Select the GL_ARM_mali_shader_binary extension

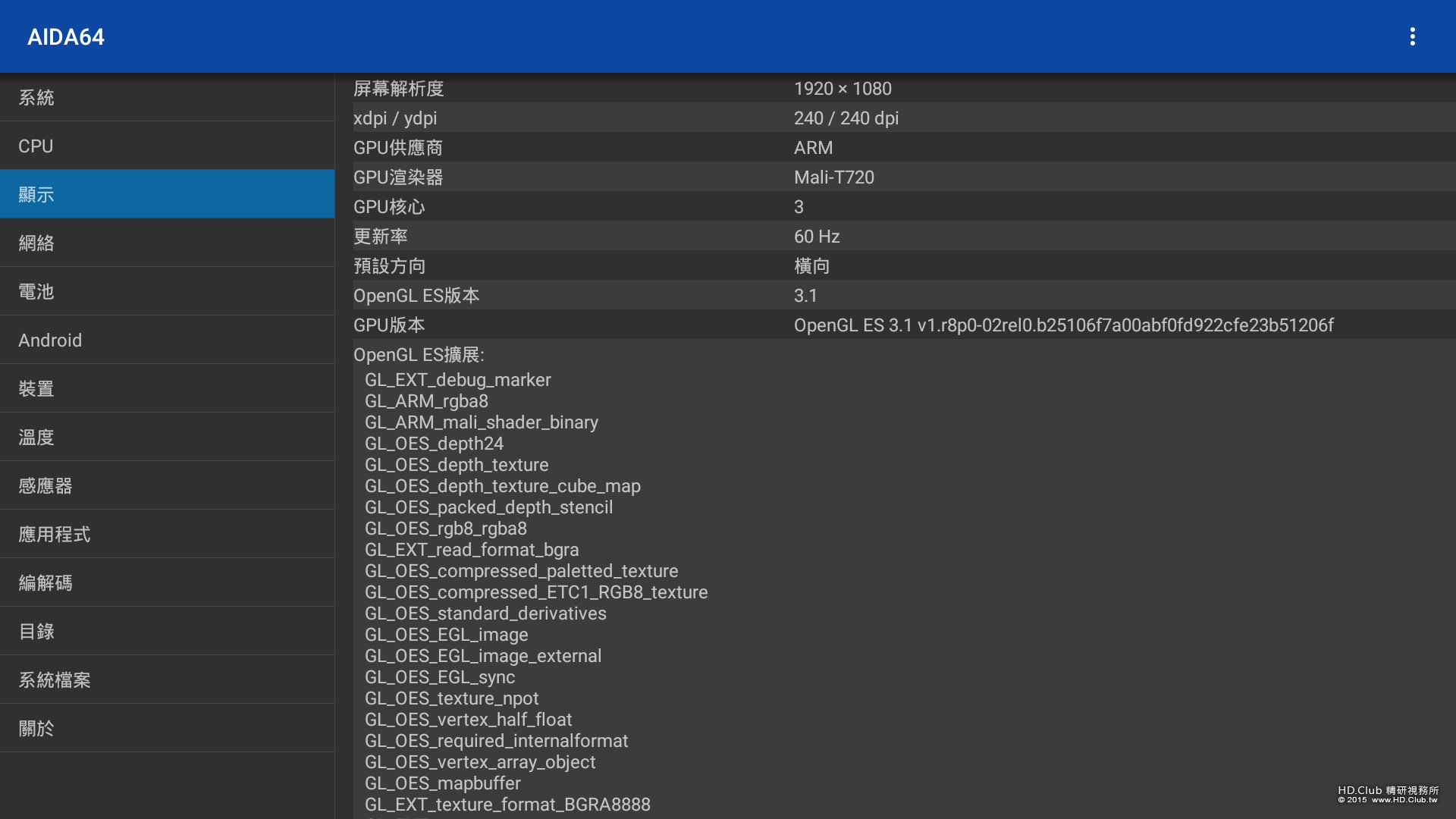(482, 422)
